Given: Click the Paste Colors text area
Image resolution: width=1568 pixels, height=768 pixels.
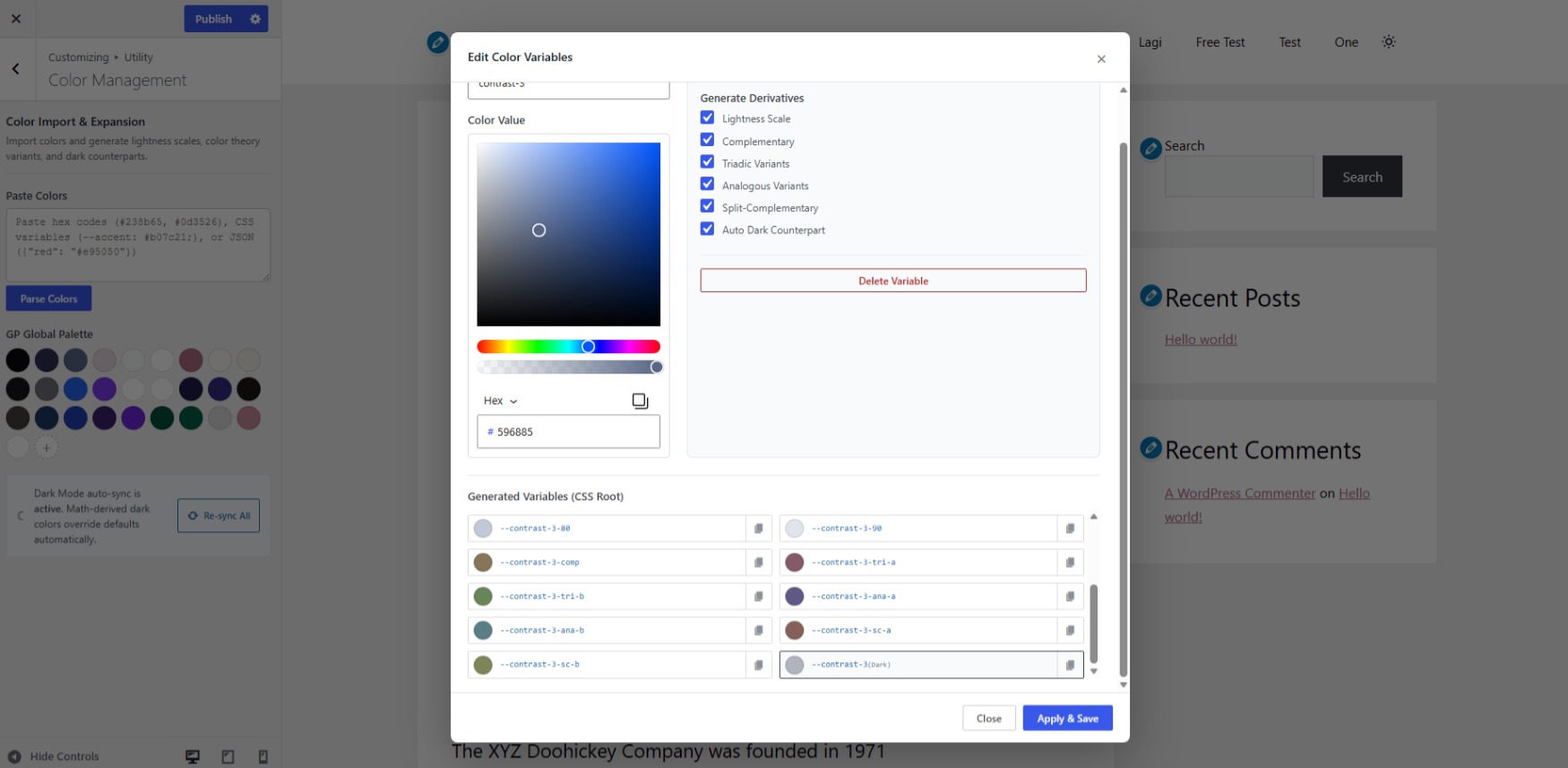Looking at the screenshot, I should click(138, 246).
